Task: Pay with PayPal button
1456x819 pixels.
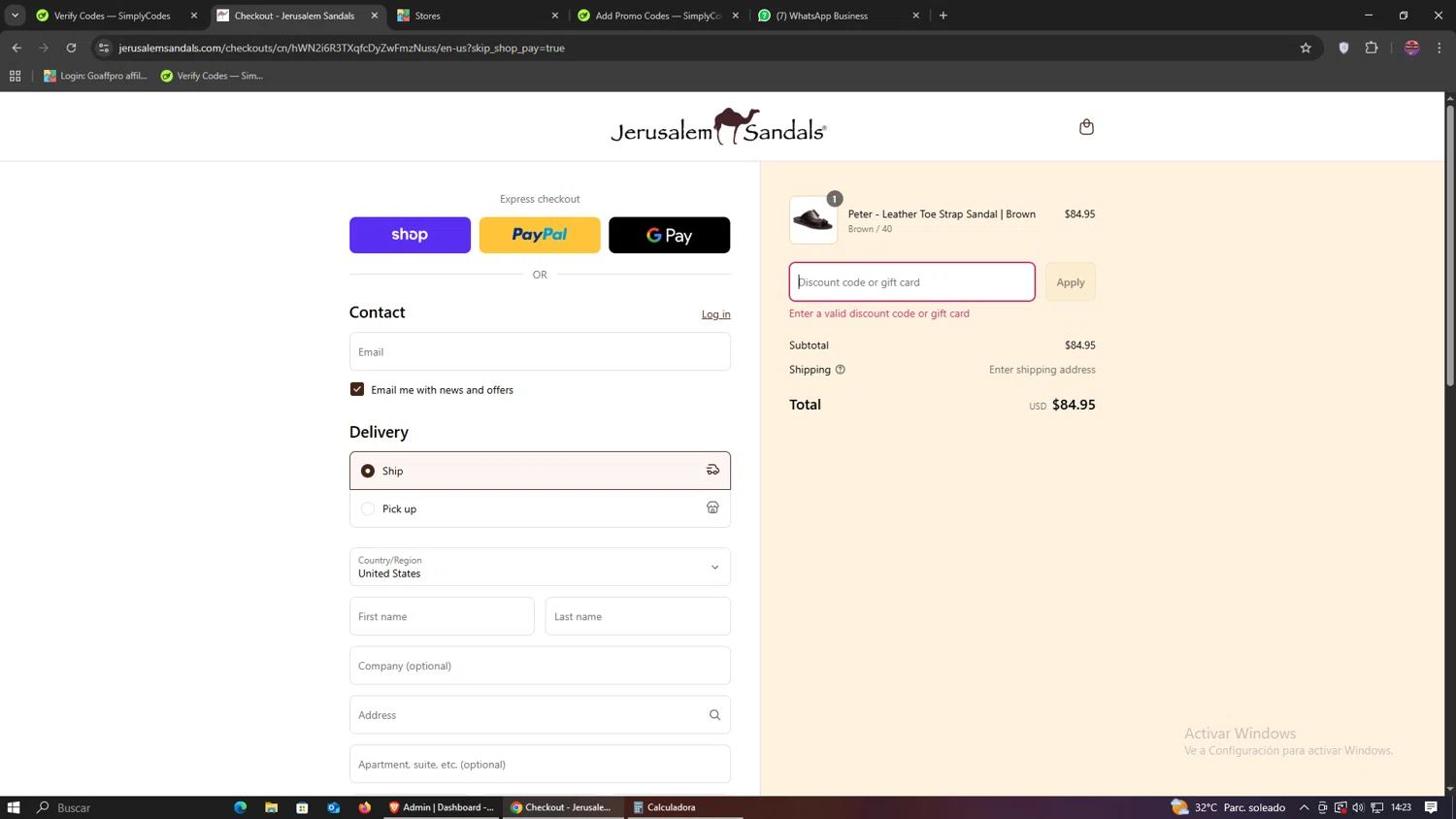Action: [x=540, y=235]
